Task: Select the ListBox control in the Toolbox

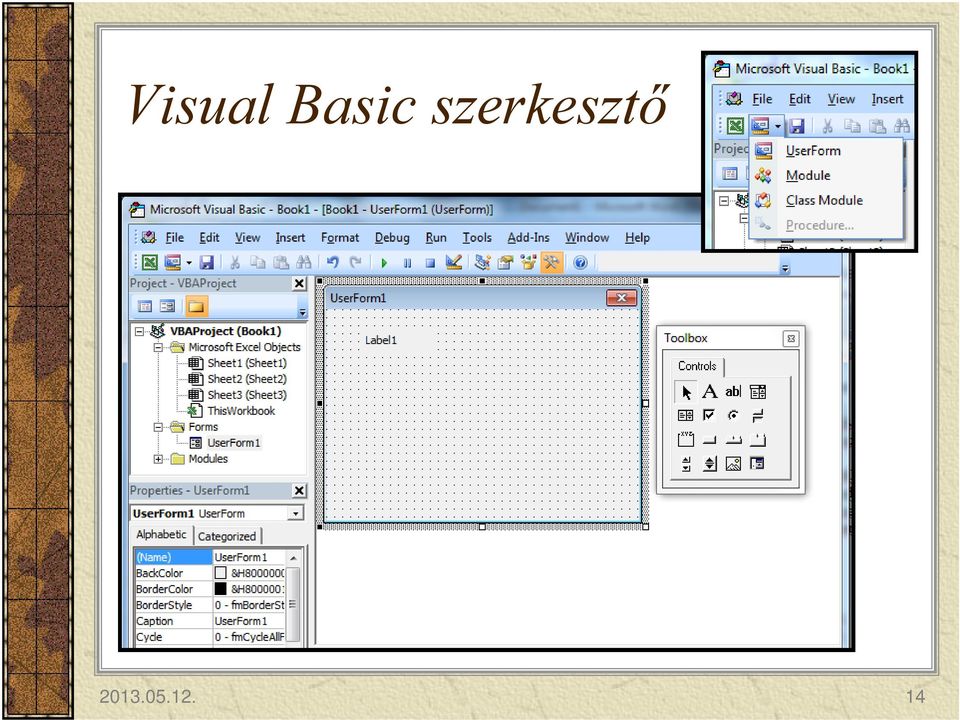Action: 686,416
